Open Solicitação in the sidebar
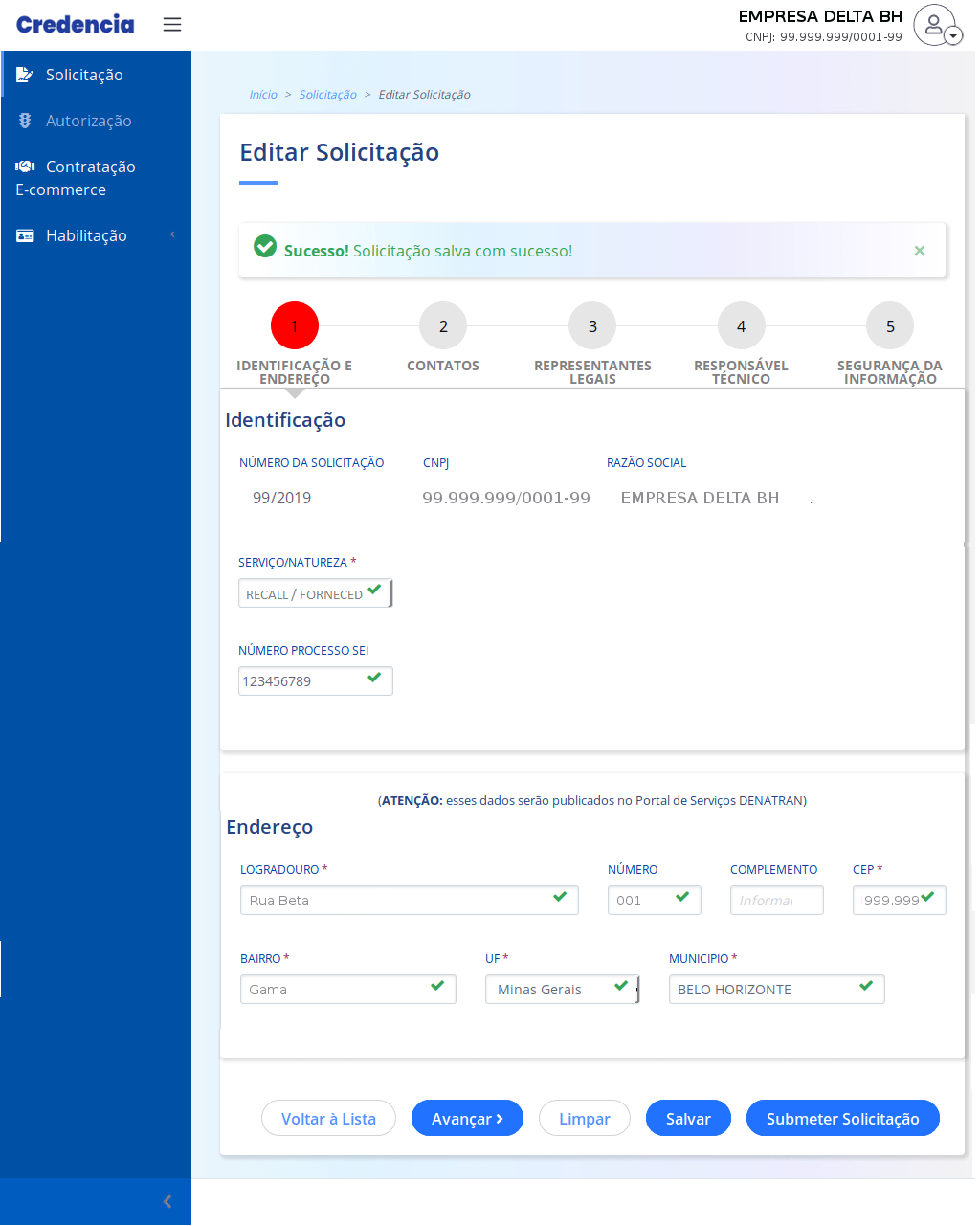 (84, 75)
